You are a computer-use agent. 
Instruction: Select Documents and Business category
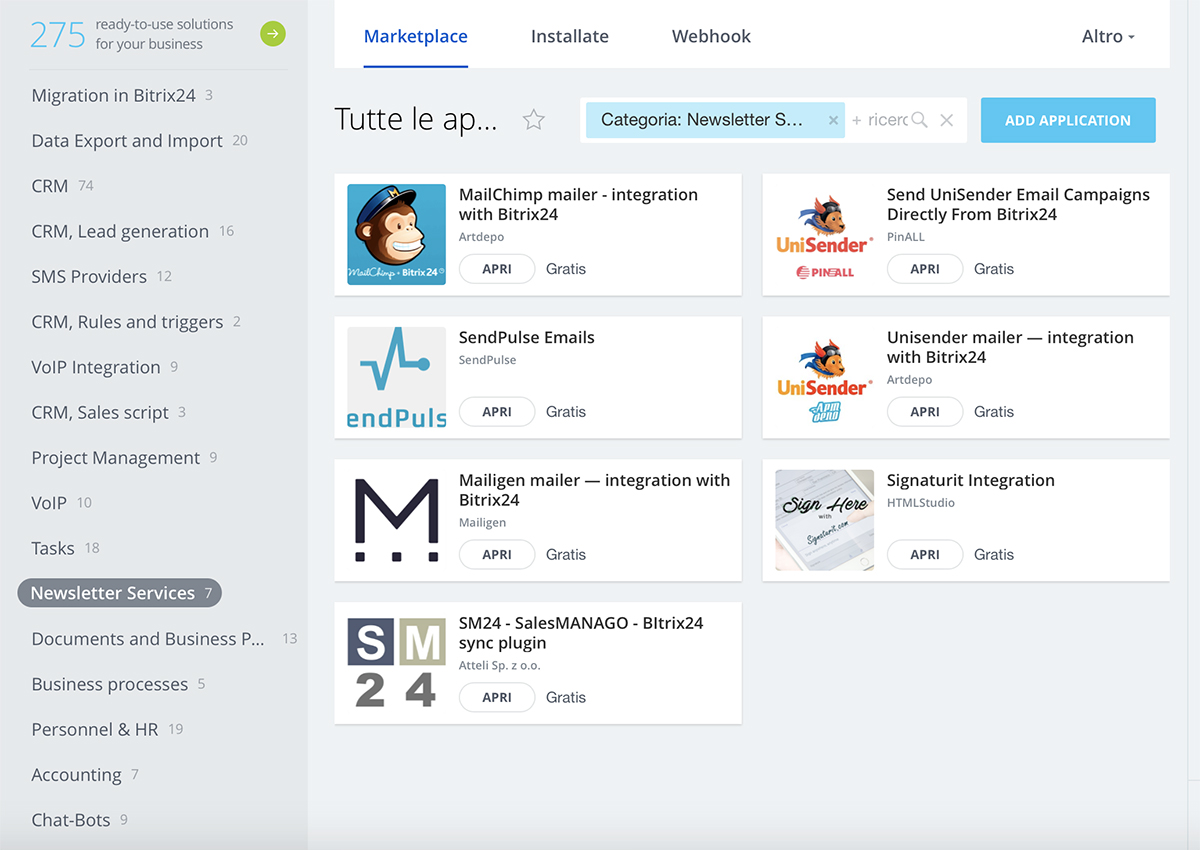pyautogui.click(x=164, y=639)
